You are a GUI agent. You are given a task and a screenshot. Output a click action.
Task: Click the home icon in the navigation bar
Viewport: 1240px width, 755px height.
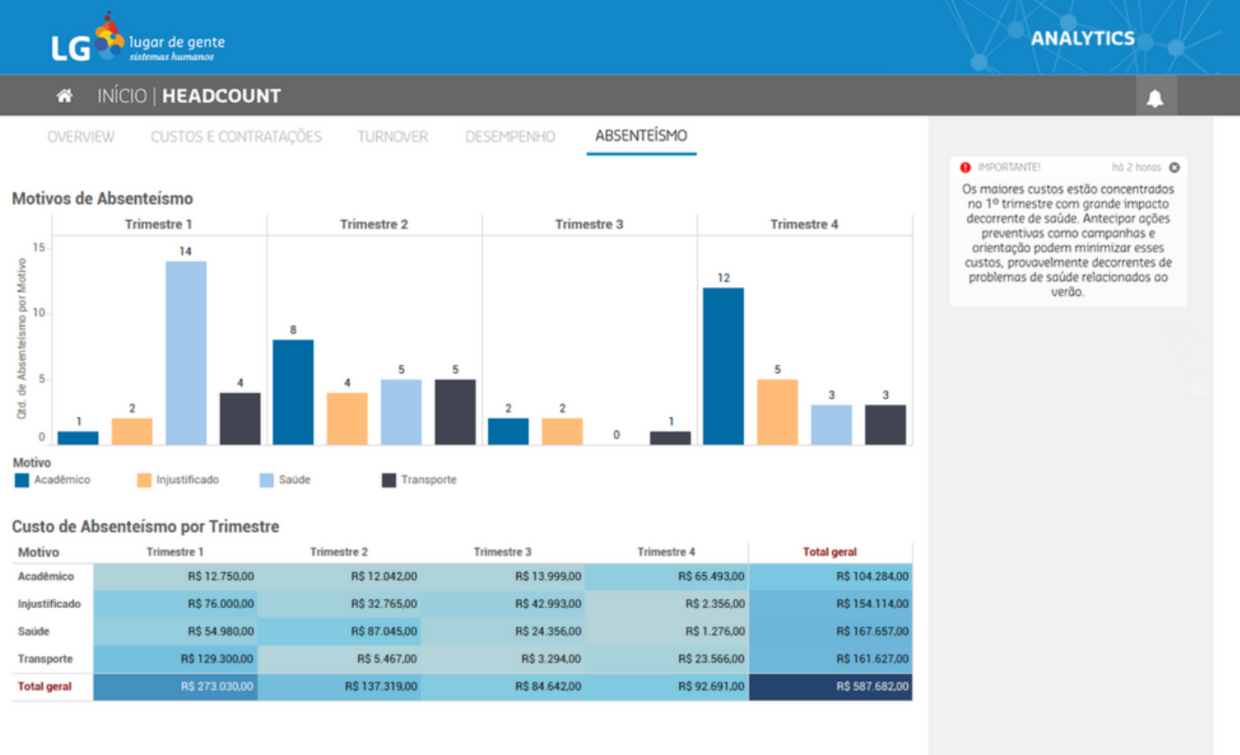tap(66, 95)
